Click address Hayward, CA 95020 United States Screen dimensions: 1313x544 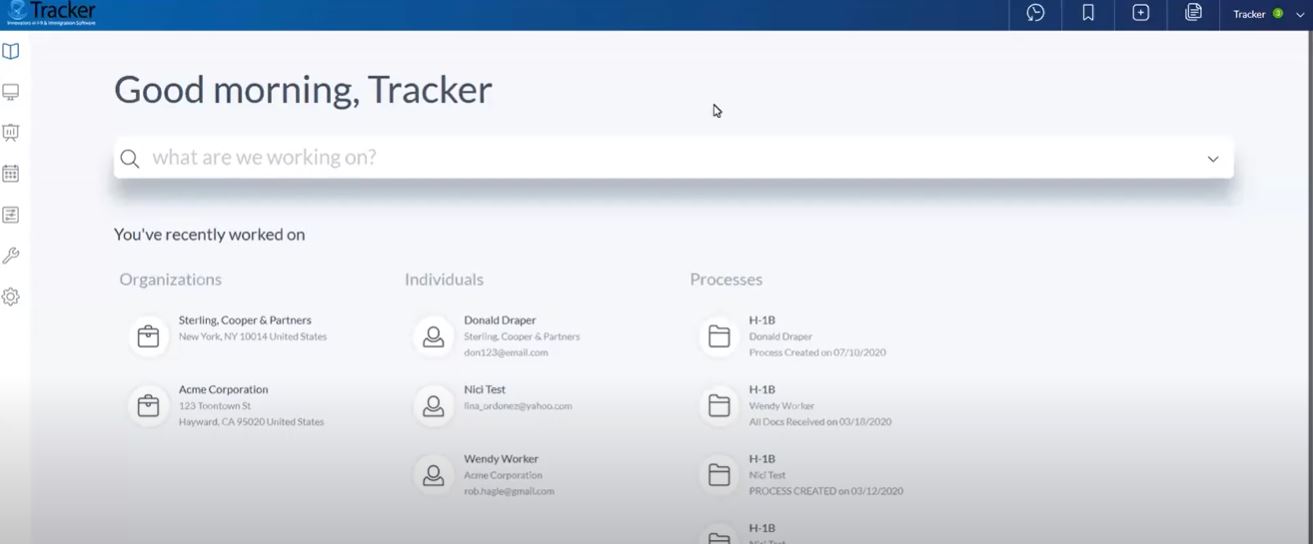click(251, 422)
